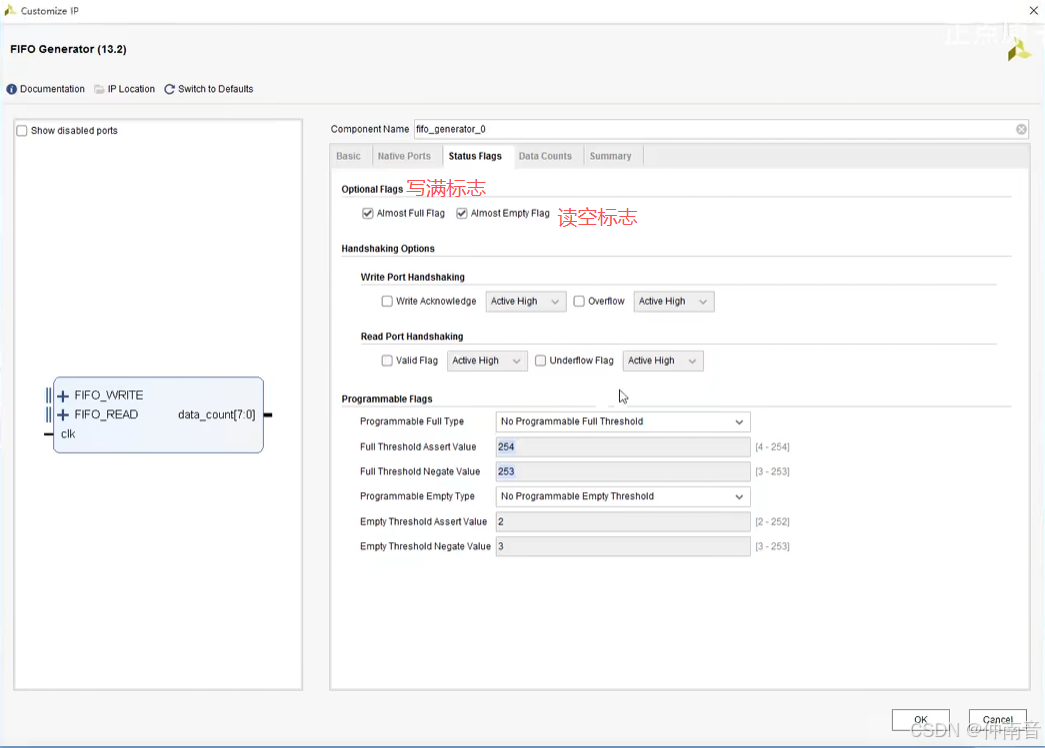
Task: Click the IP Location folder icon
Action: pos(99,89)
